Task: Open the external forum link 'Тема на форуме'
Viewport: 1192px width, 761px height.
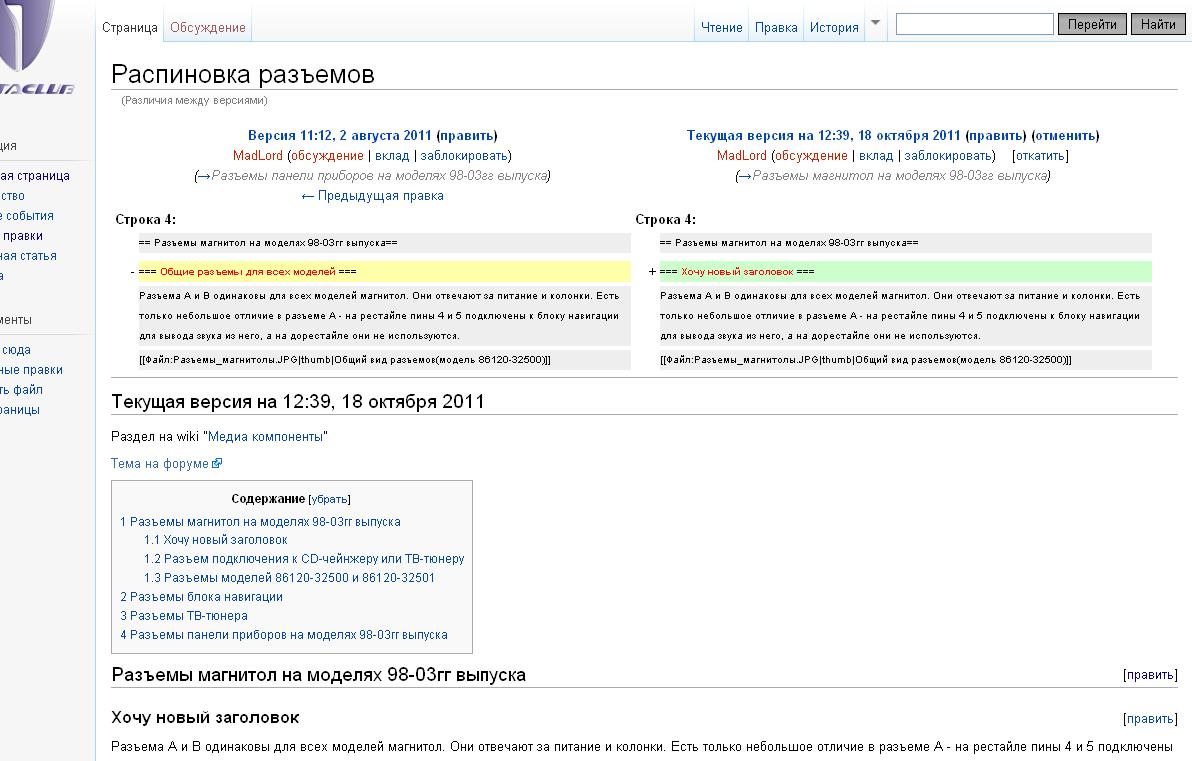Action: click(160, 464)
